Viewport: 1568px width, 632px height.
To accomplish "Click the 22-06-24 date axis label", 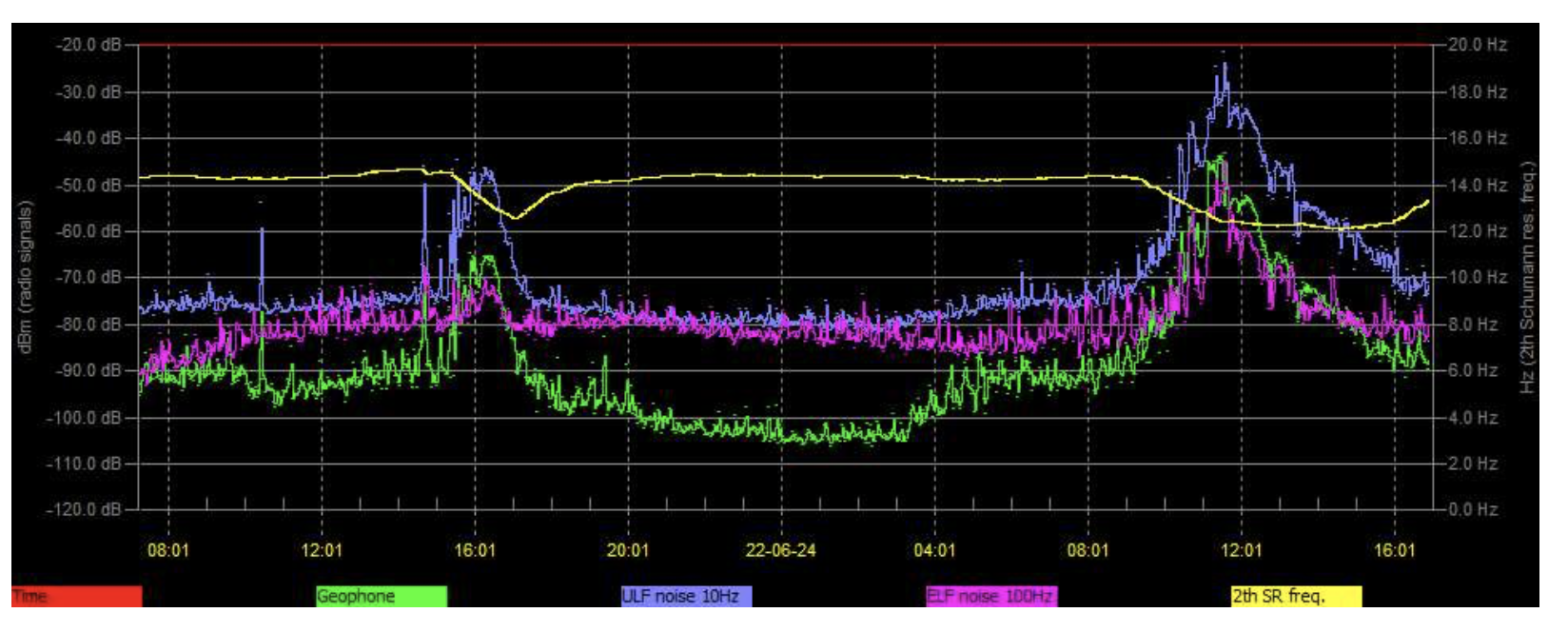I will tap(781, 550).
